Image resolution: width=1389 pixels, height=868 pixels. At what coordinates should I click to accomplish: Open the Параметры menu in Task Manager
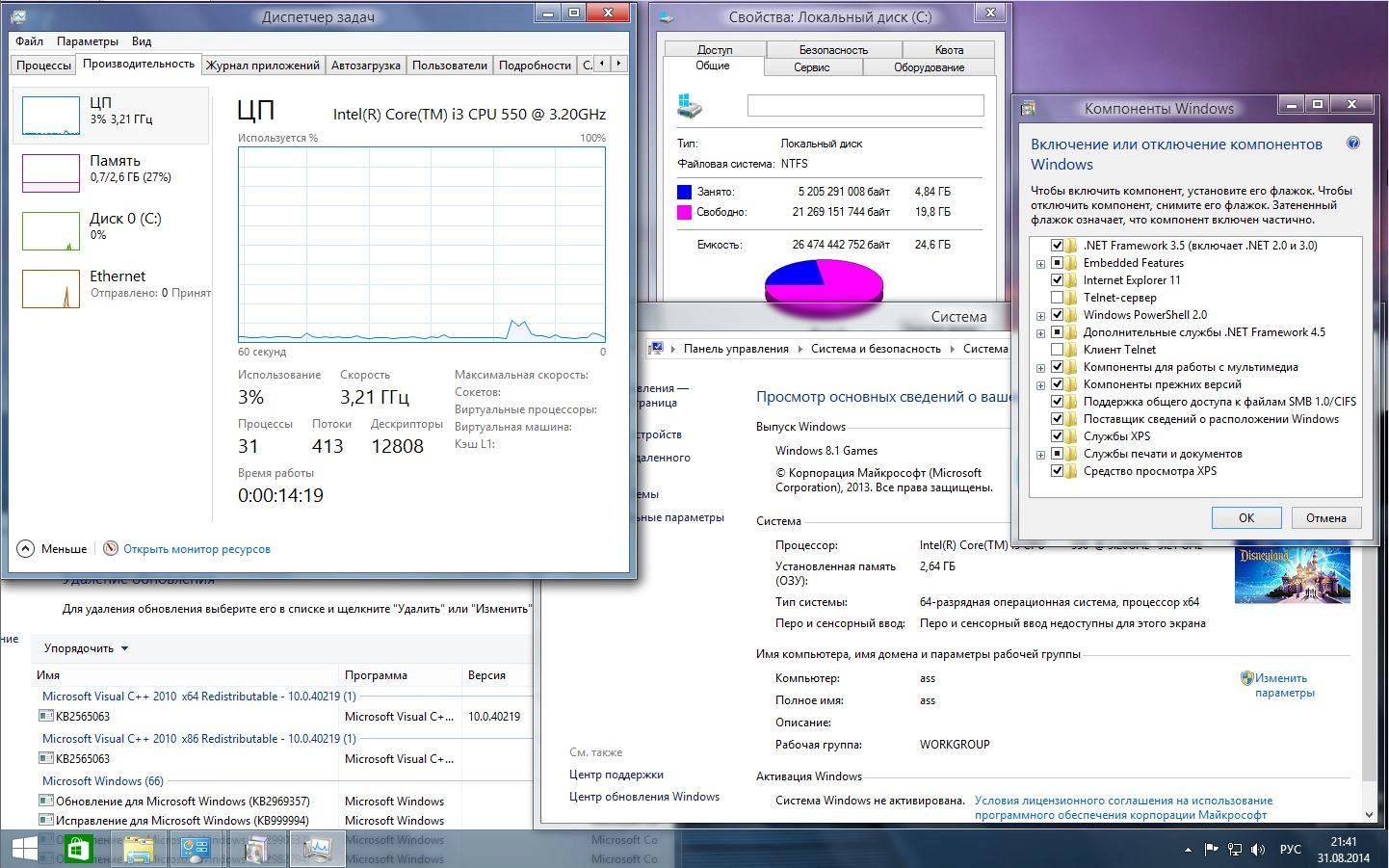(x=87, y=41)
